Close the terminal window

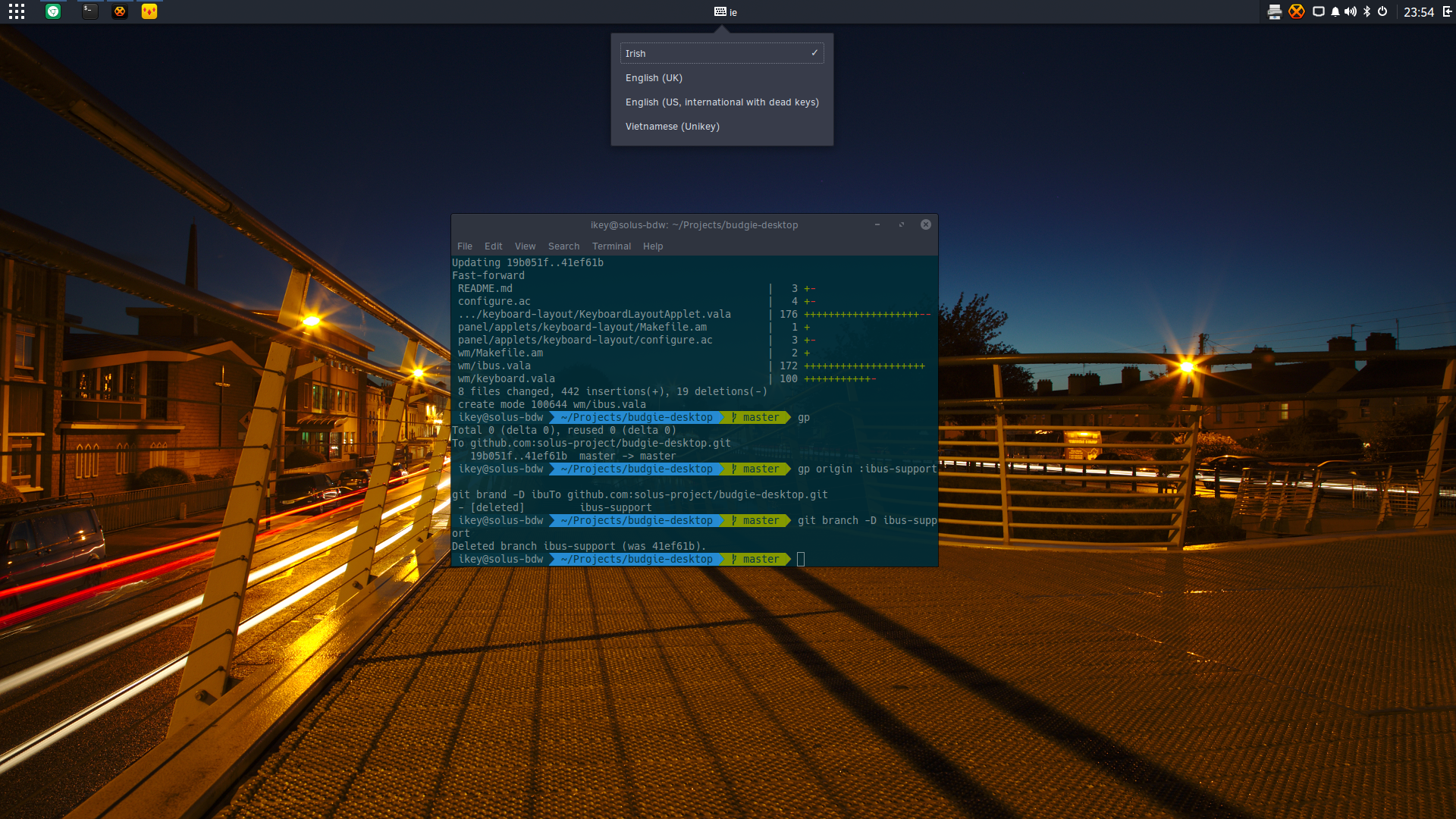click(926, 224)
